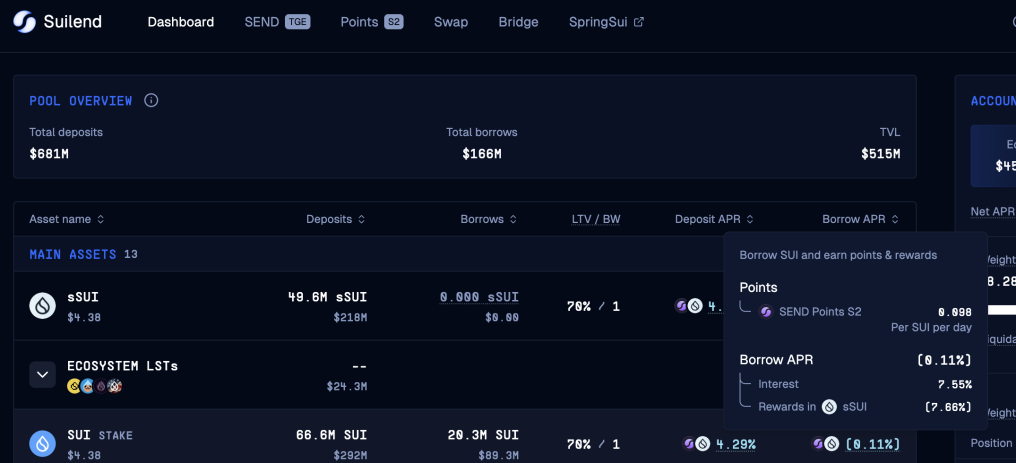1016x463 pixels.
Task: Click the LTV / BW column header
Action: [595, 219]
